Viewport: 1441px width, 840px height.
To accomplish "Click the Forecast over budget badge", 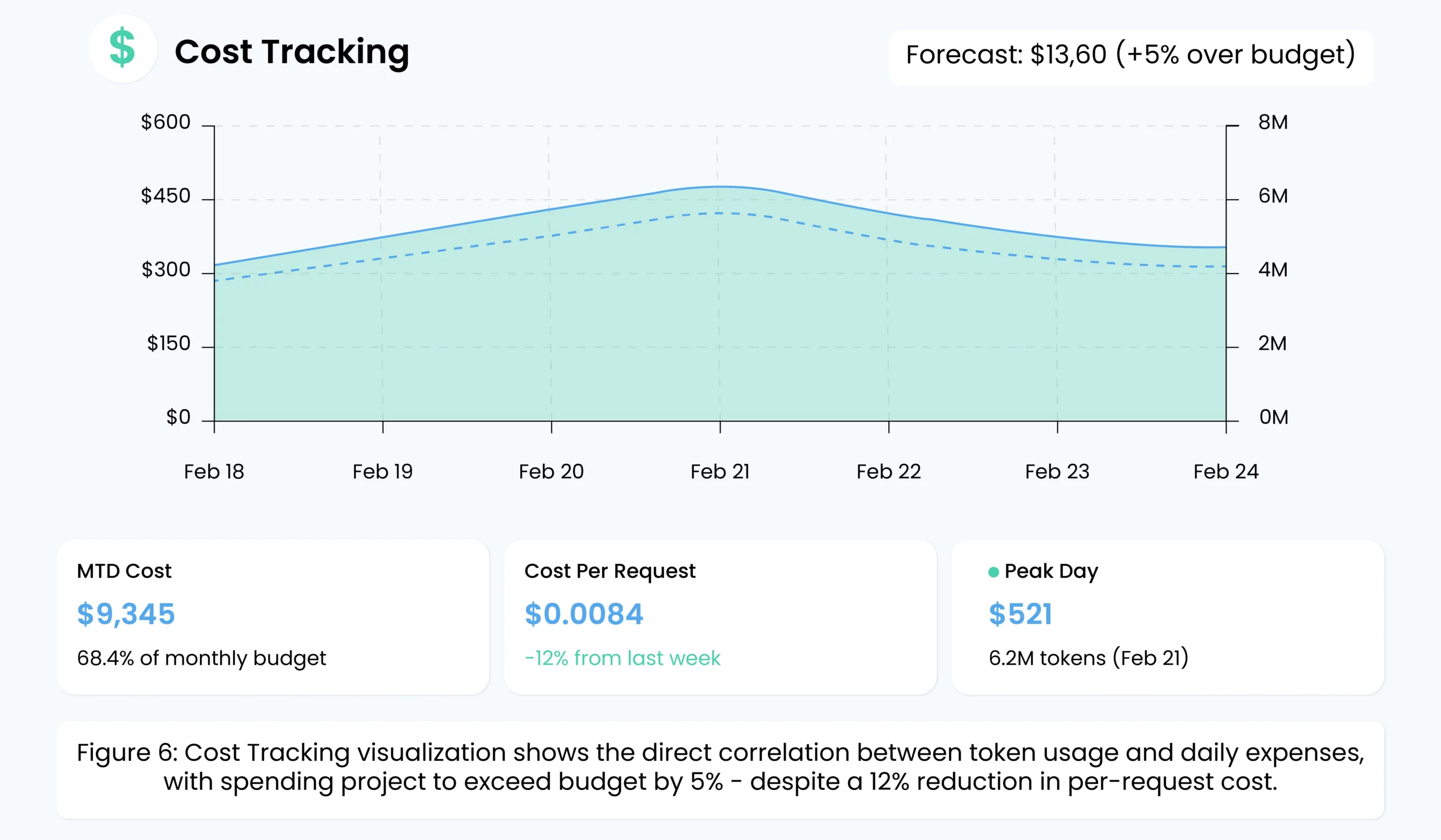I will click(1130, 56).
